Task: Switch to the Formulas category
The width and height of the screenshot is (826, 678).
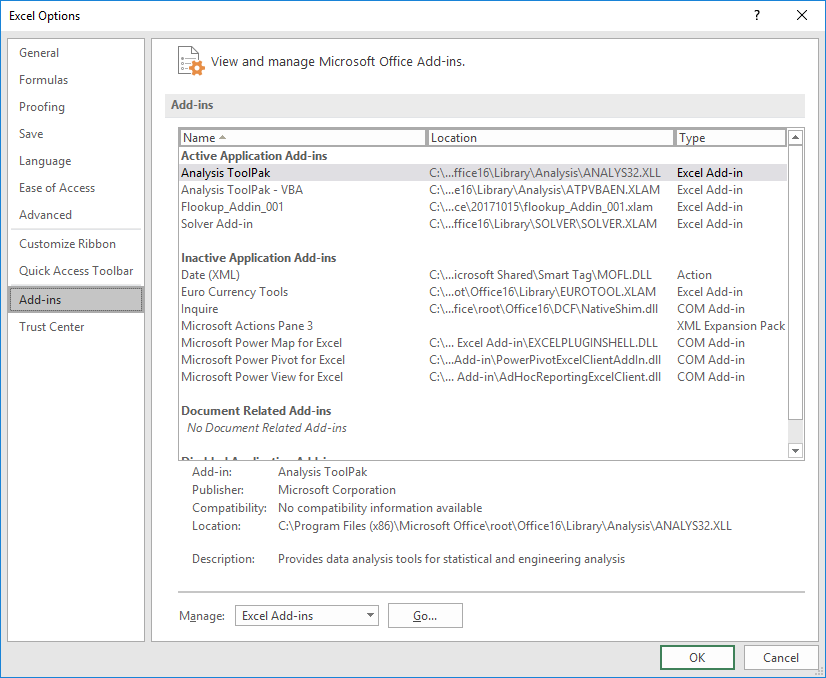Action: (76, 80)
